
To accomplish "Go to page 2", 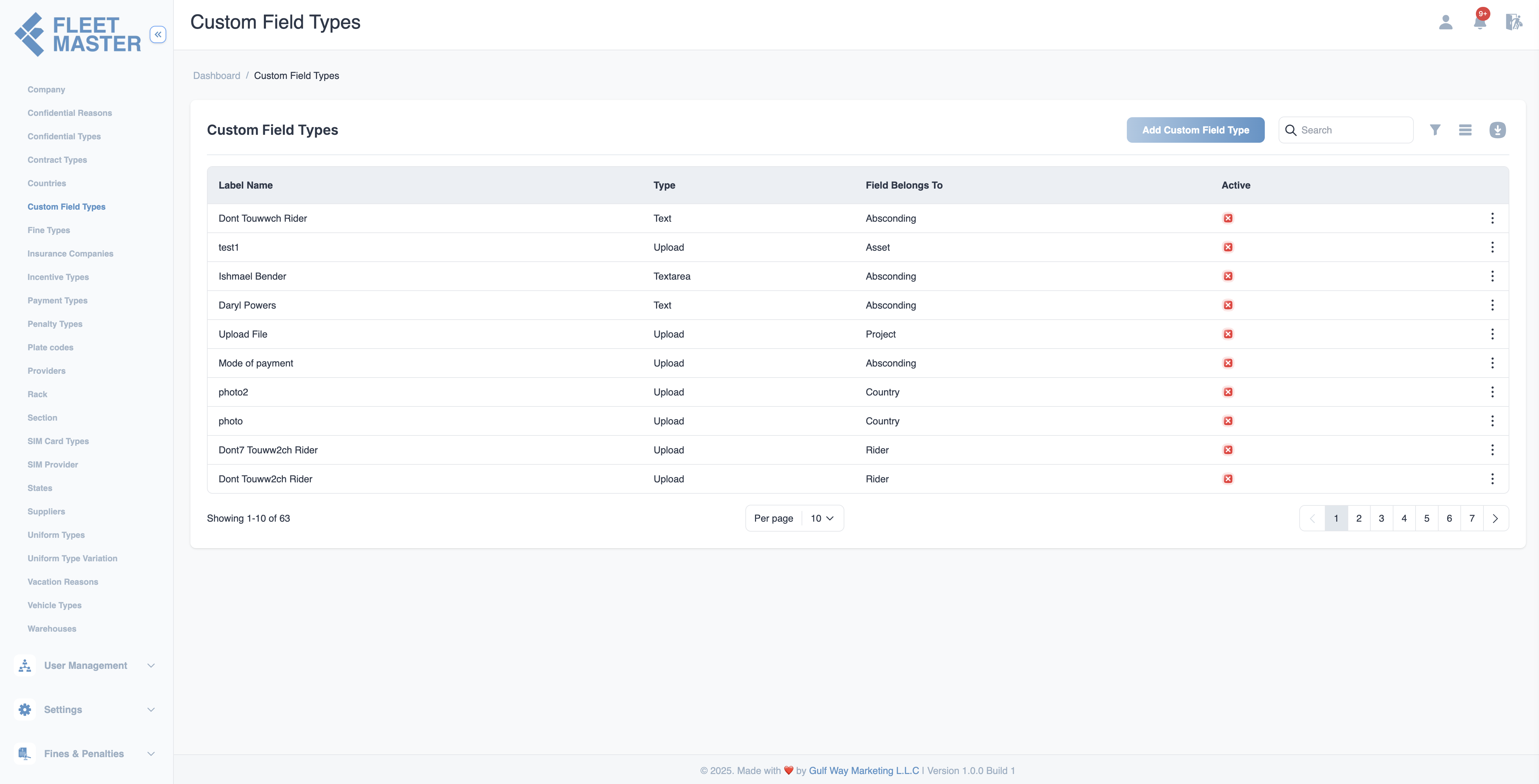I will point(1359,518).
